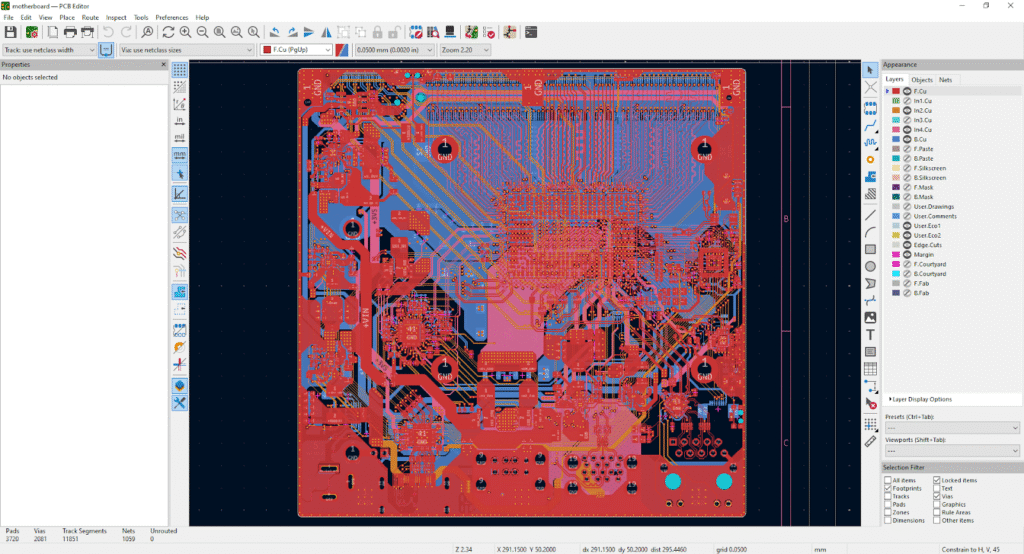Enable the Tracks selection filter checkbox
The height and width of the screenshot is (554, 1024).
tap(888, 496)
